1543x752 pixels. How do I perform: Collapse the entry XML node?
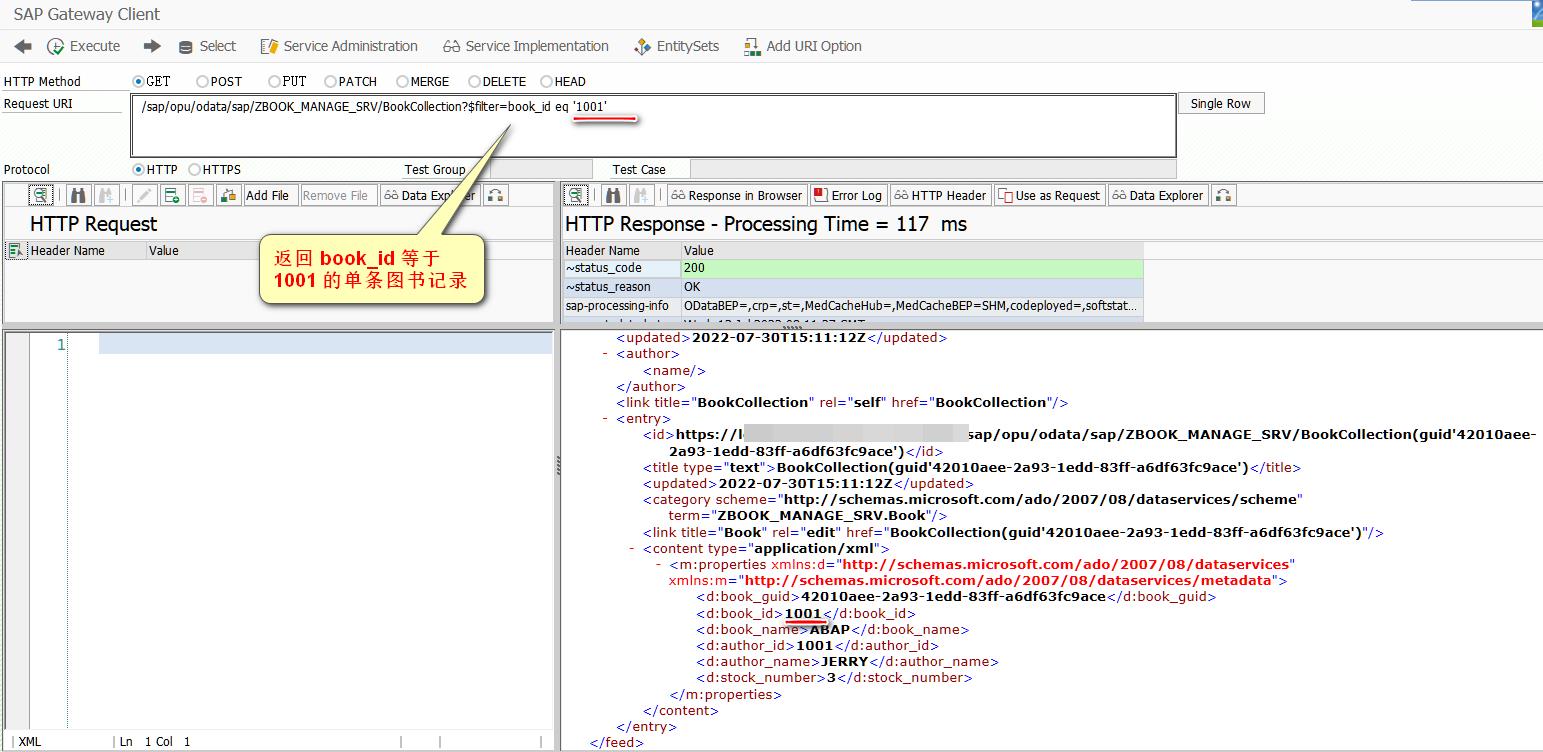606,419
